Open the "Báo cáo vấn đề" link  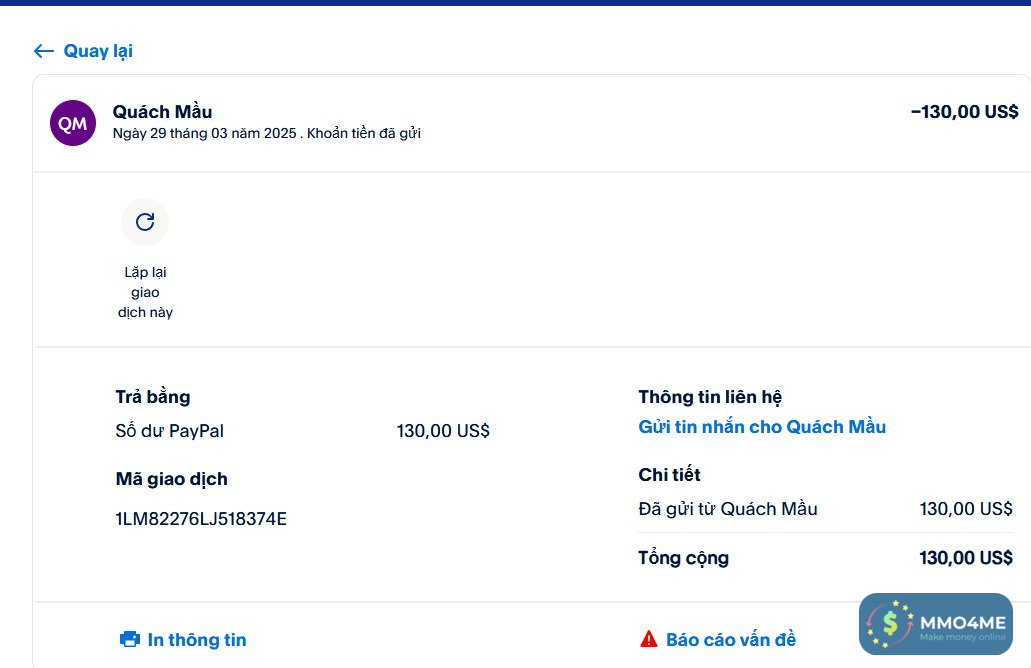coord(731,640)
